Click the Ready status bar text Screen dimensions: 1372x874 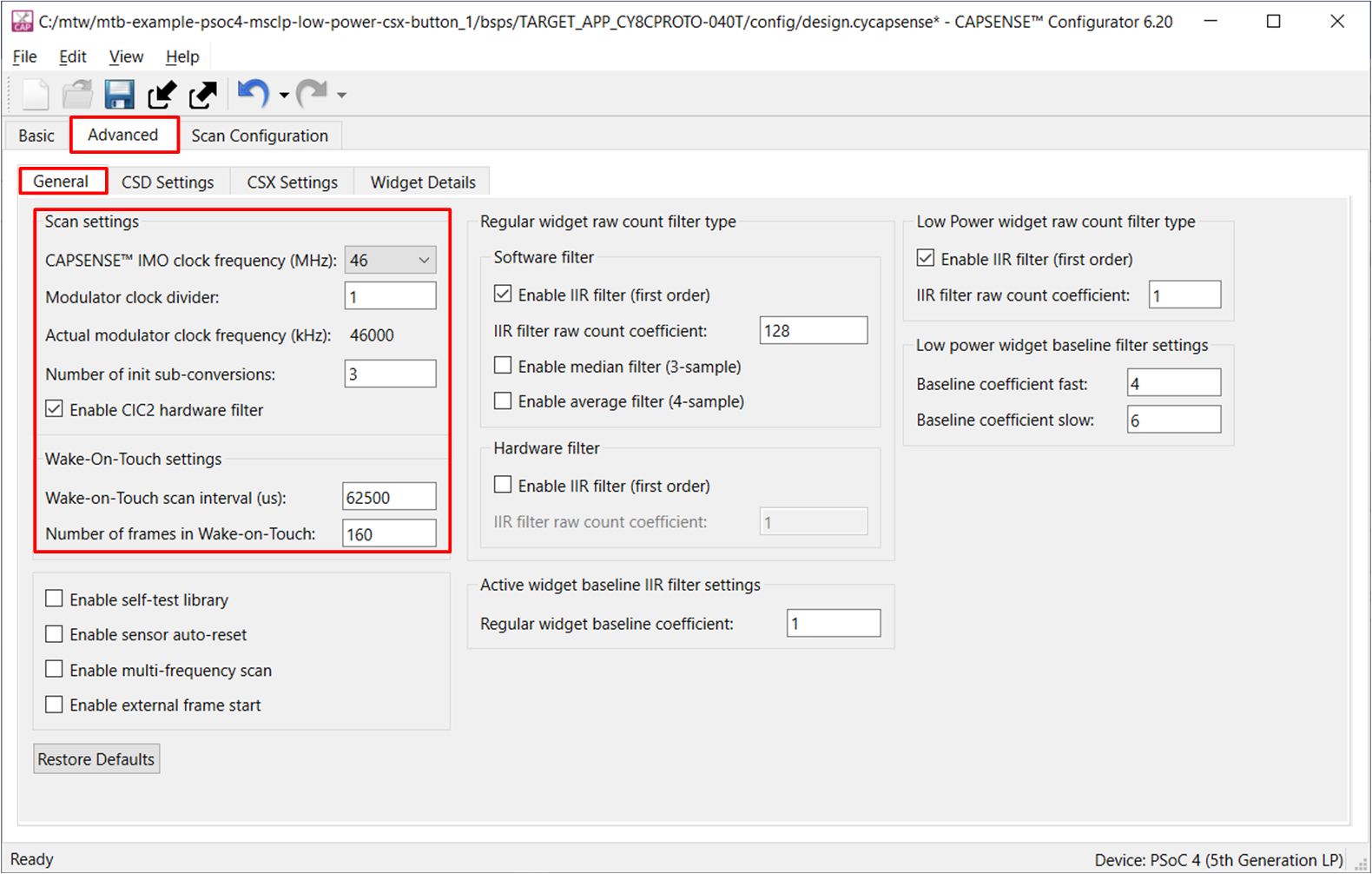tap(32, 859)
